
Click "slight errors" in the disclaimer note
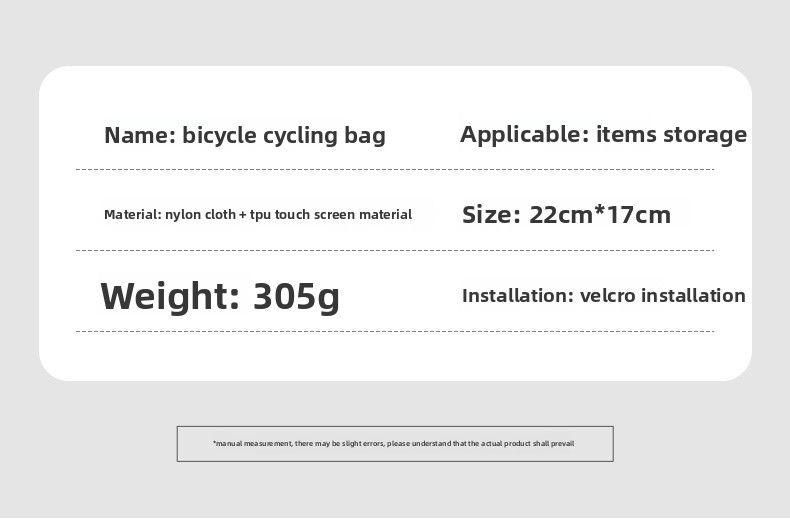point(362,443)
